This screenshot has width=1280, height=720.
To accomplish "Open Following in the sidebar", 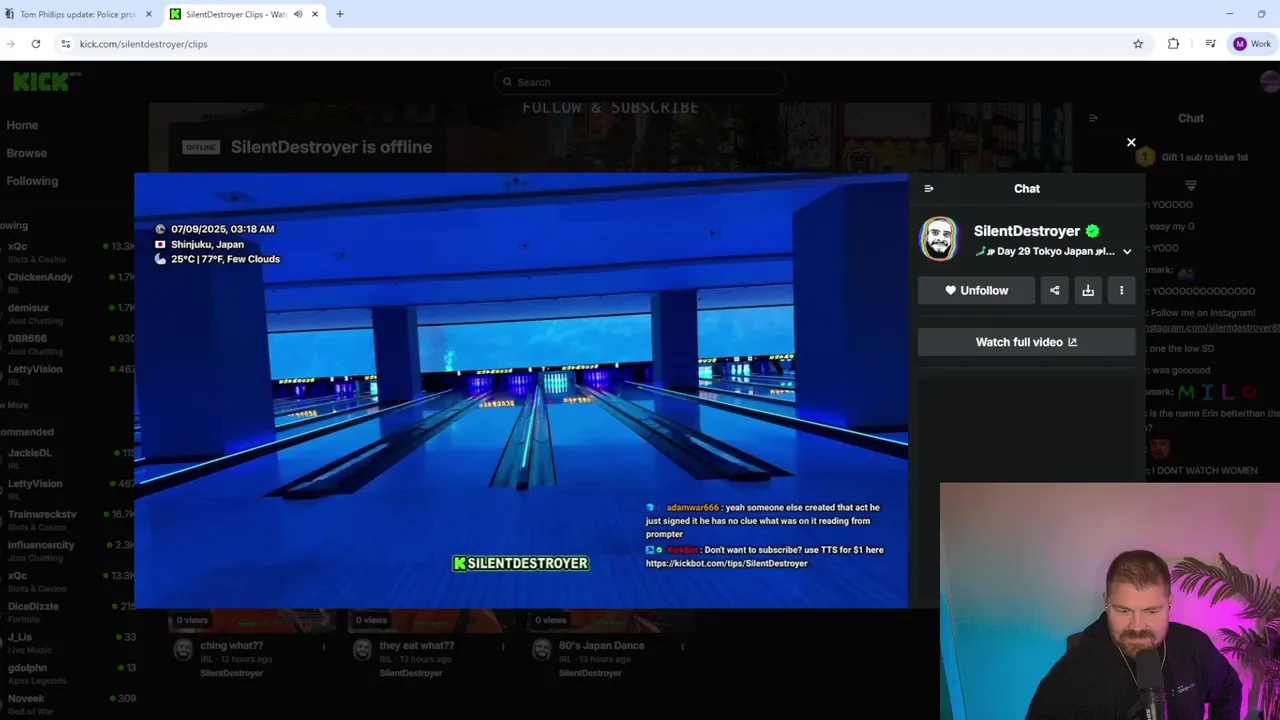I will click(32, 181).
